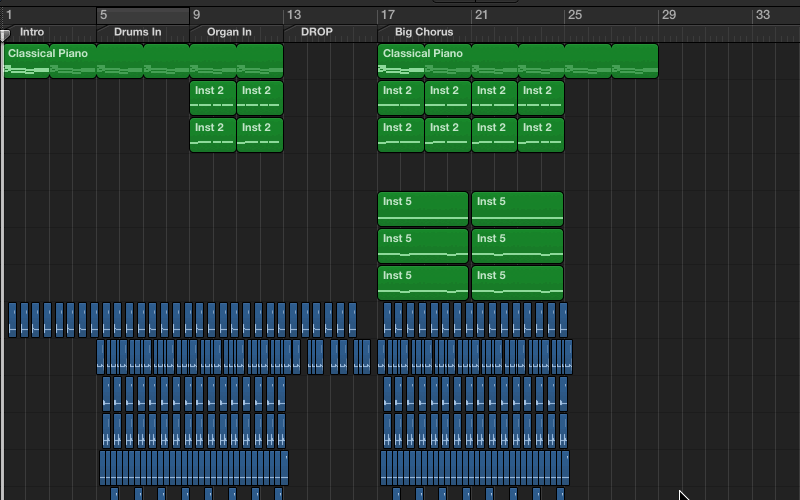Select the unlabeled piano region starting at bar 5
Image resolution: width=800 pixels, height=500 pixels.
pos(120,61)
